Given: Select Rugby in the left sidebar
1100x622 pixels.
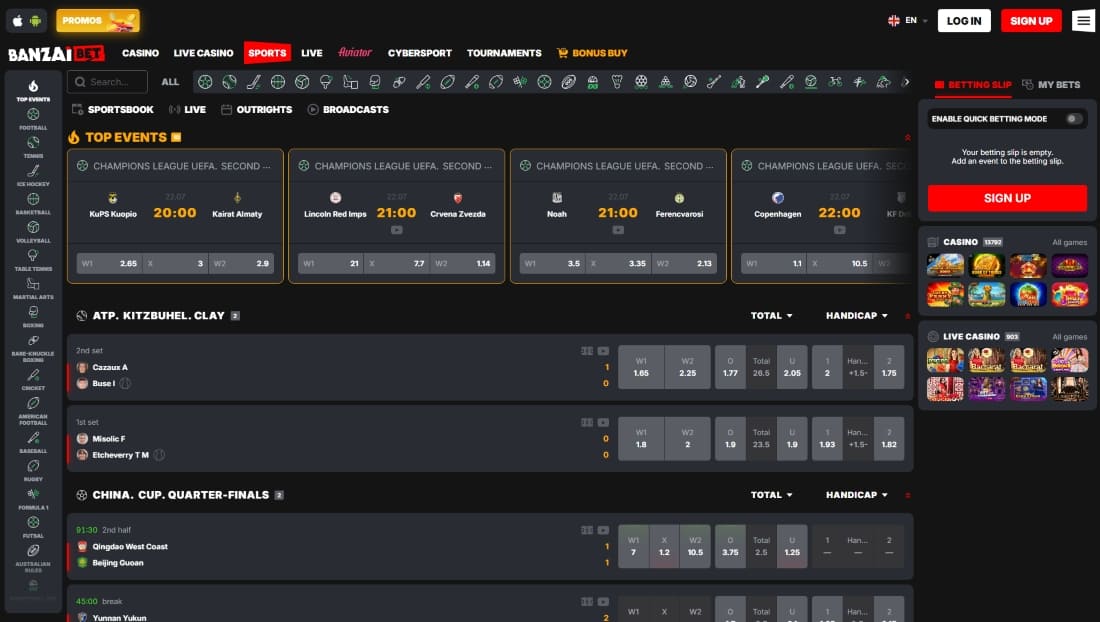Looking at the screenshot, I should click(33, 471).
